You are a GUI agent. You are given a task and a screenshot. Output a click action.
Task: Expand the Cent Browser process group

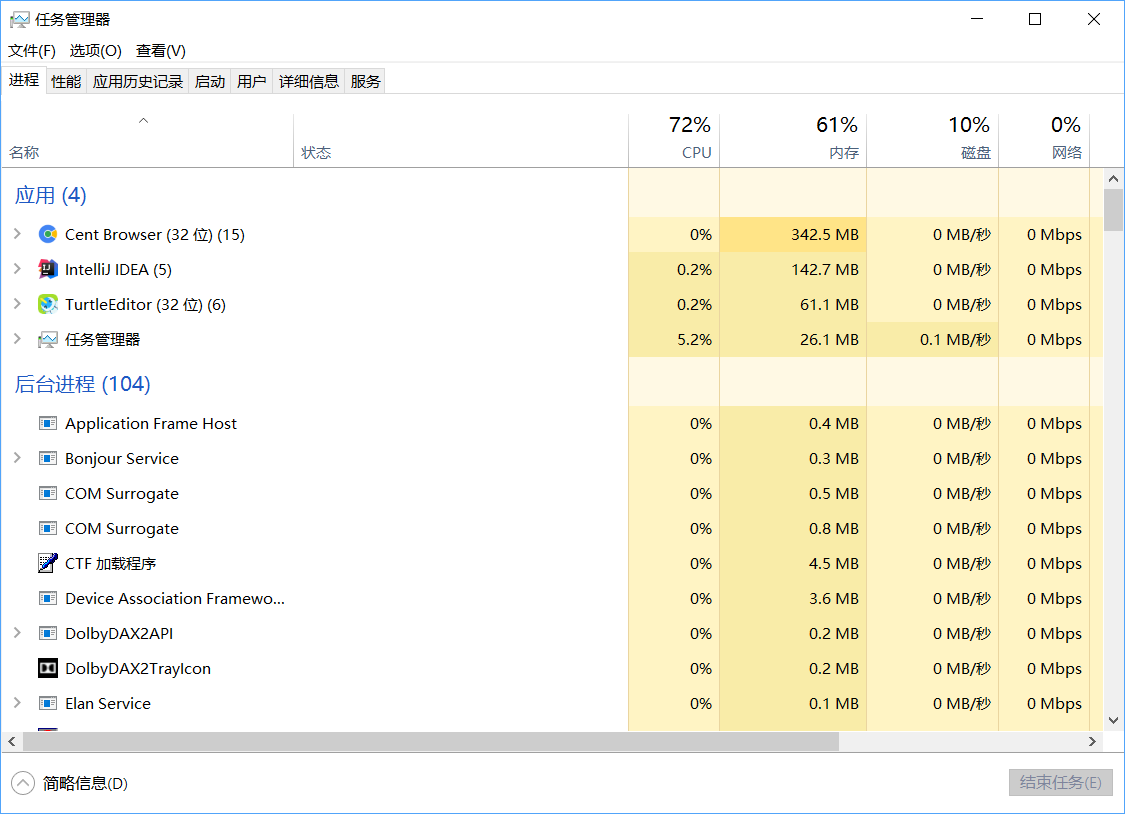coord(17,234)
